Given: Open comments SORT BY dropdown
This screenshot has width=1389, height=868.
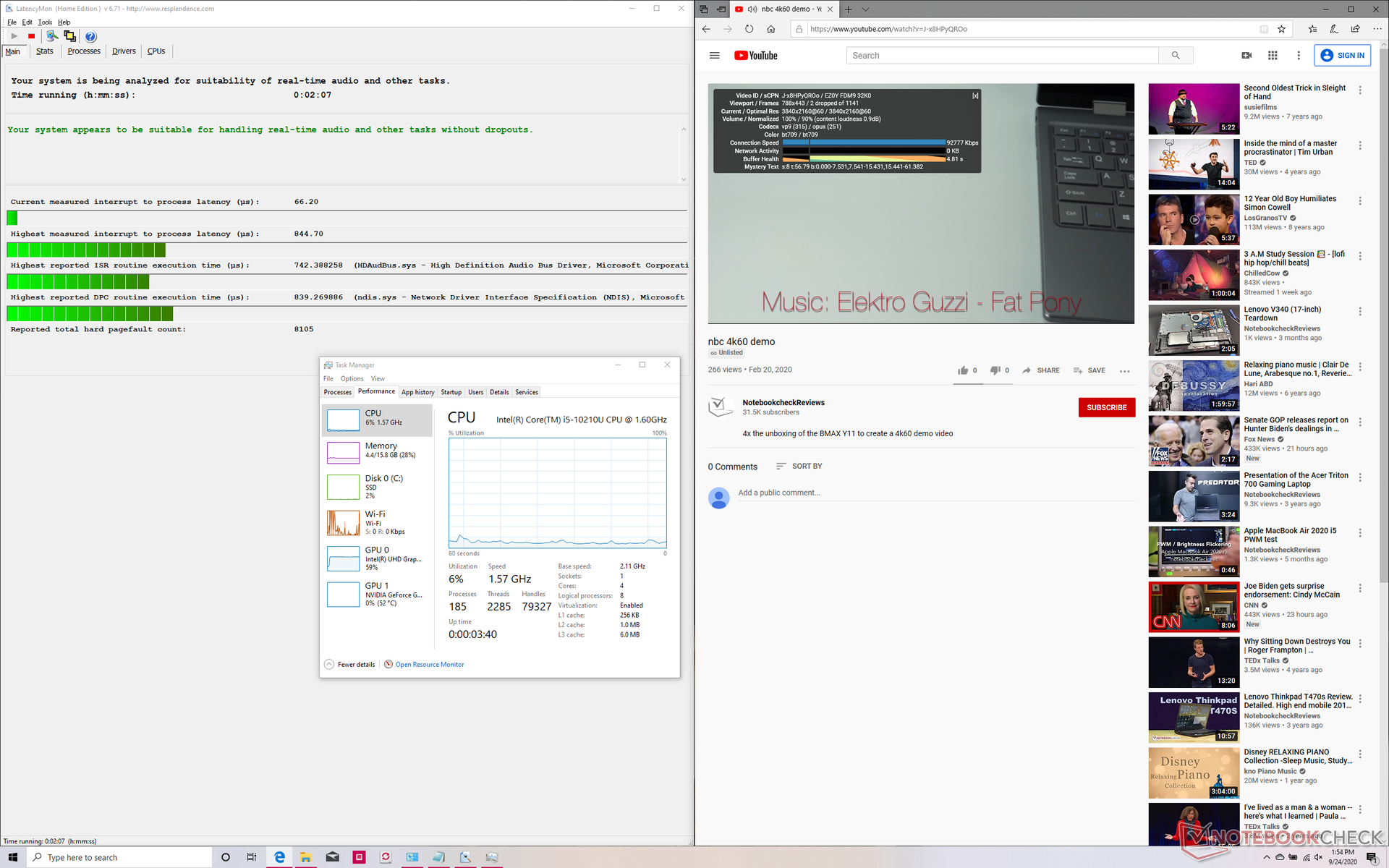Looking at the screenshot, I should tap(799, 467).
